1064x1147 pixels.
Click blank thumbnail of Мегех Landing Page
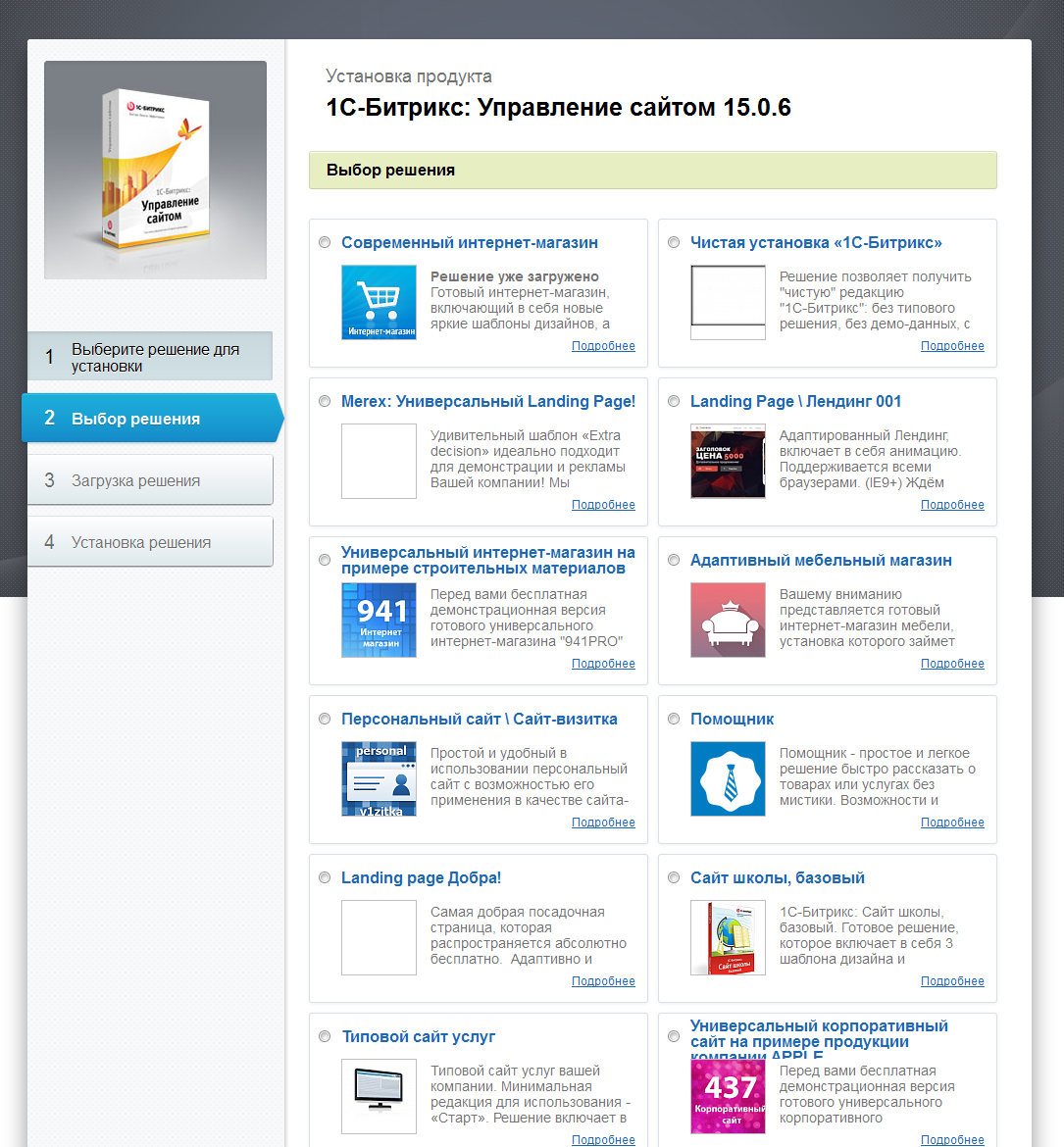(380, 461)
